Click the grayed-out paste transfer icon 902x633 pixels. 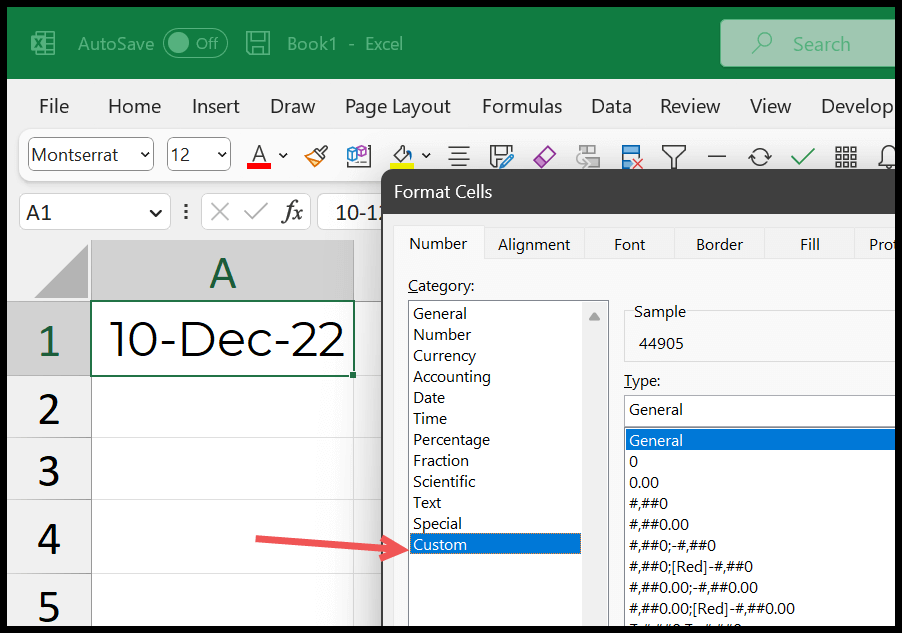pyautogui.click(x=588, y=156)
